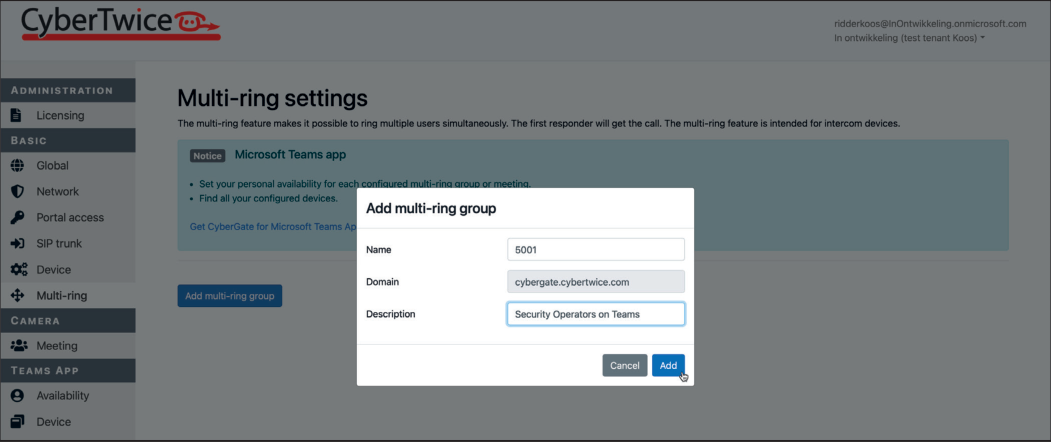Click the Microsoft Teams app heading
Viewport: 1051px width, 444px height.
290,155
